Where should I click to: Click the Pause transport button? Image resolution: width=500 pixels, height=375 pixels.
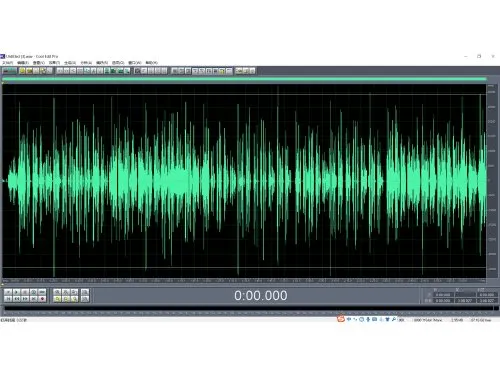(x=25, y=292)
